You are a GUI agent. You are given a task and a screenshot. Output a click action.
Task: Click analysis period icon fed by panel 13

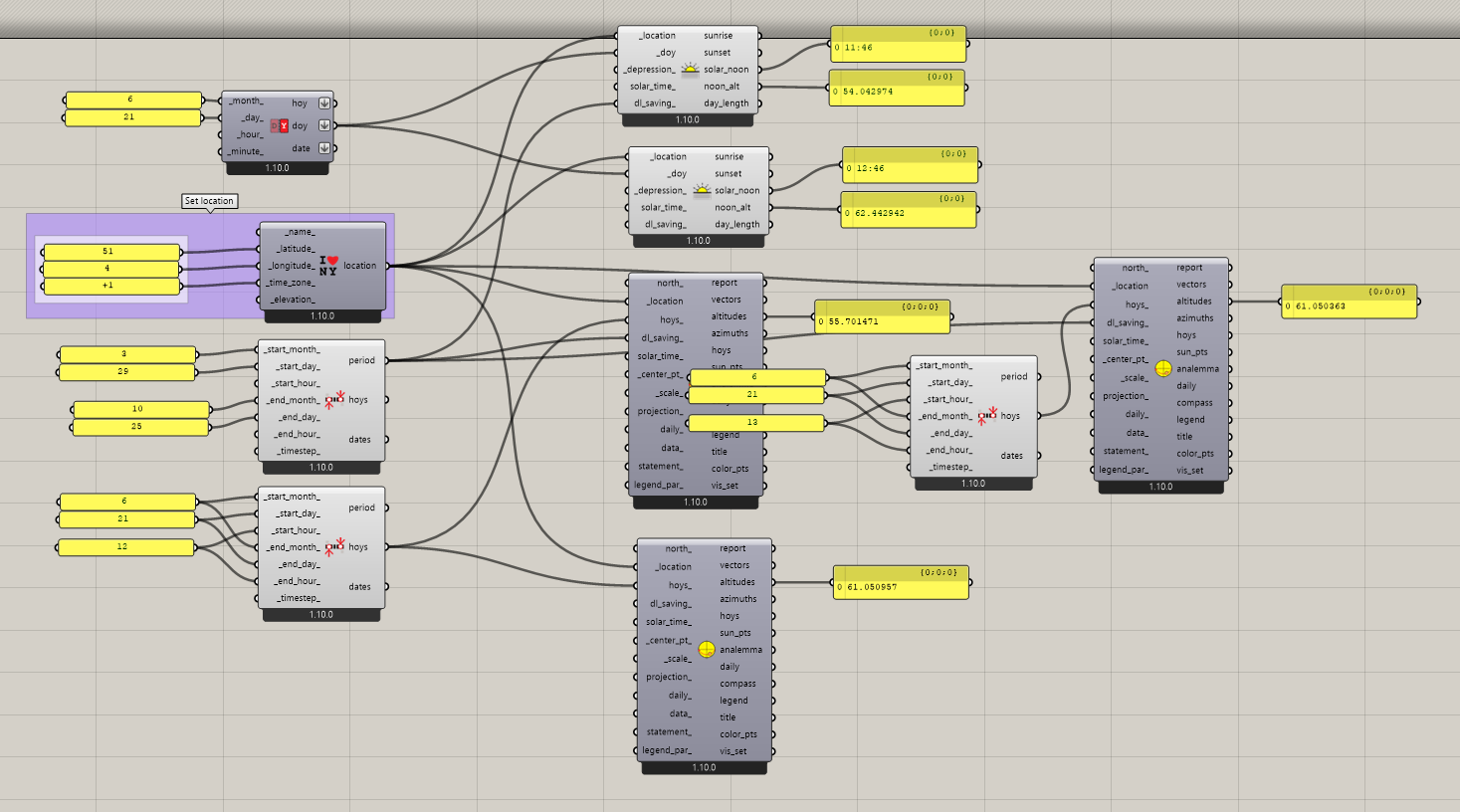tap(986, 416)
